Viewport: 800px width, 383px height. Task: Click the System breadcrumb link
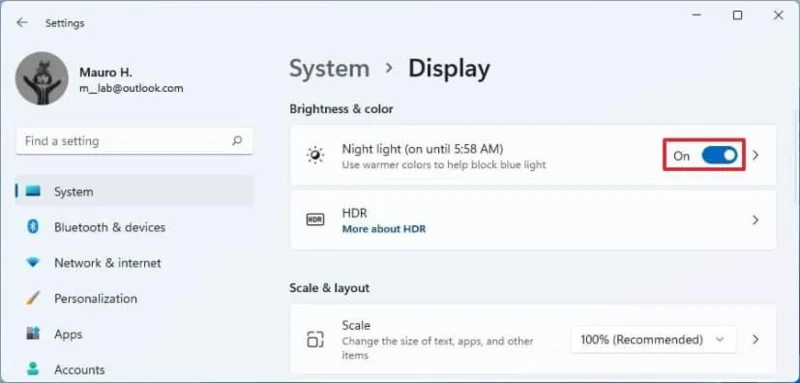(x=330, y=69)
